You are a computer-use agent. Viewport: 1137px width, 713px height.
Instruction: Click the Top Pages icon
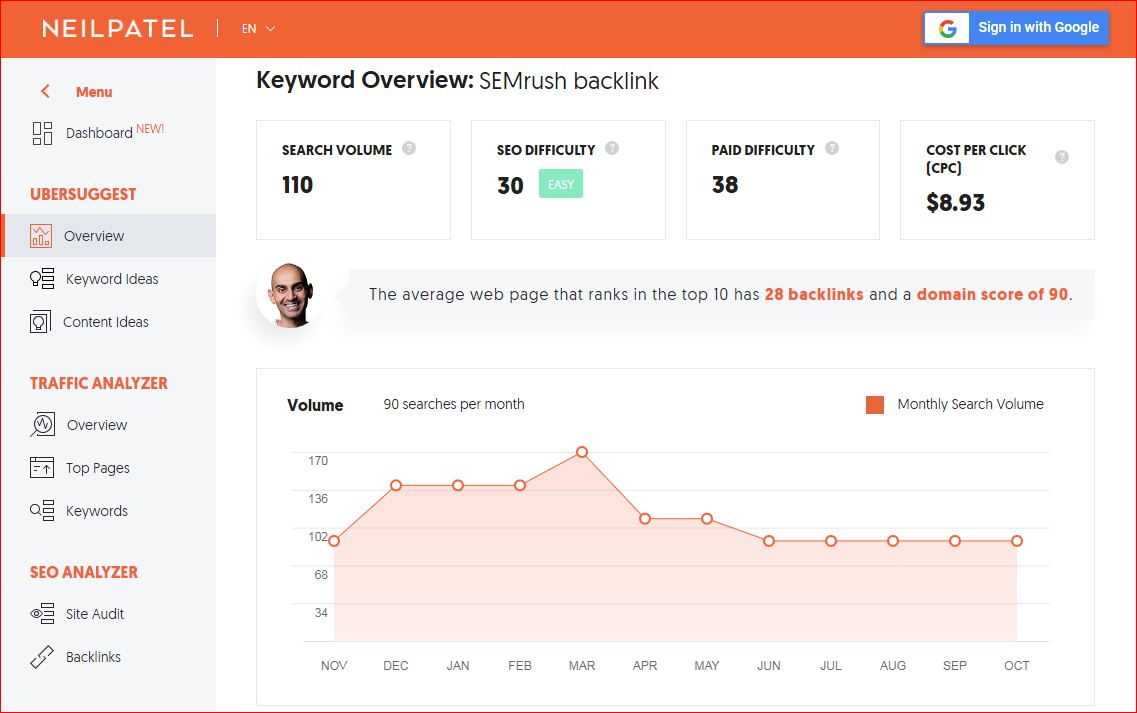(x=42, y=467)
